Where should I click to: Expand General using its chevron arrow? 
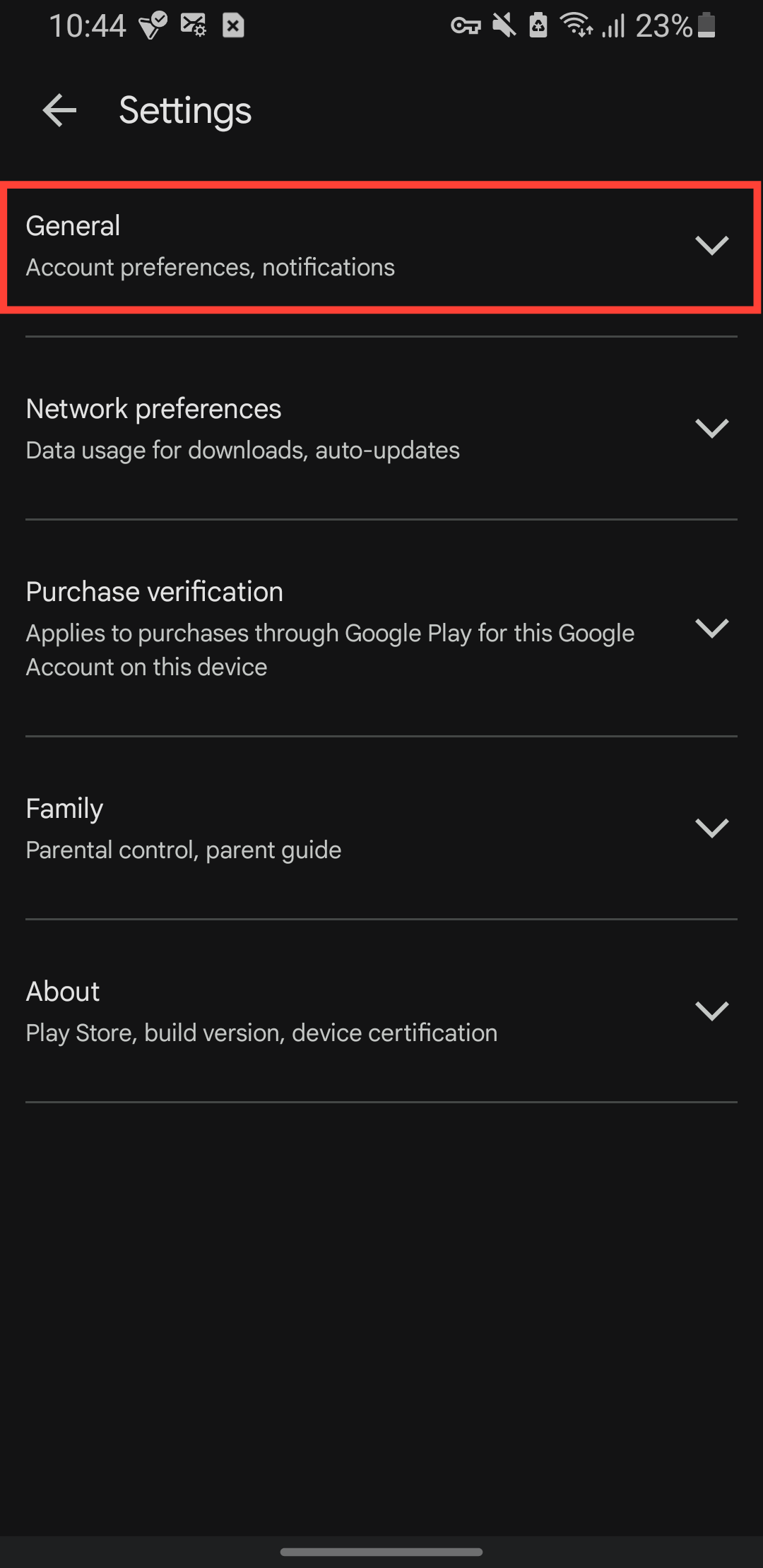coord(711,246)
